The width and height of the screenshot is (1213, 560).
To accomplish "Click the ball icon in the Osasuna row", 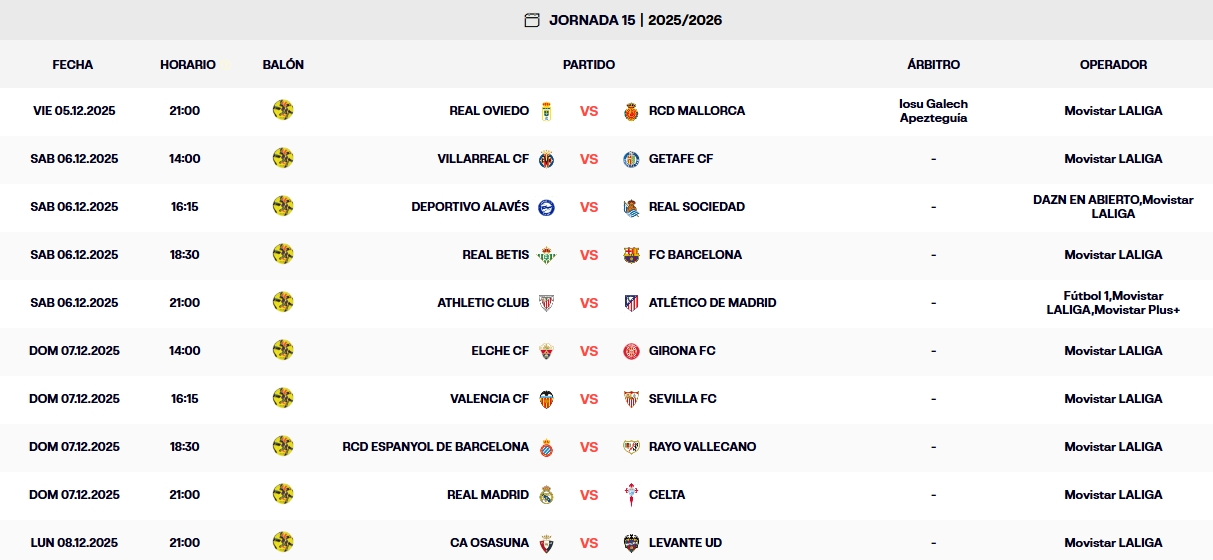I will pos(283,542).
